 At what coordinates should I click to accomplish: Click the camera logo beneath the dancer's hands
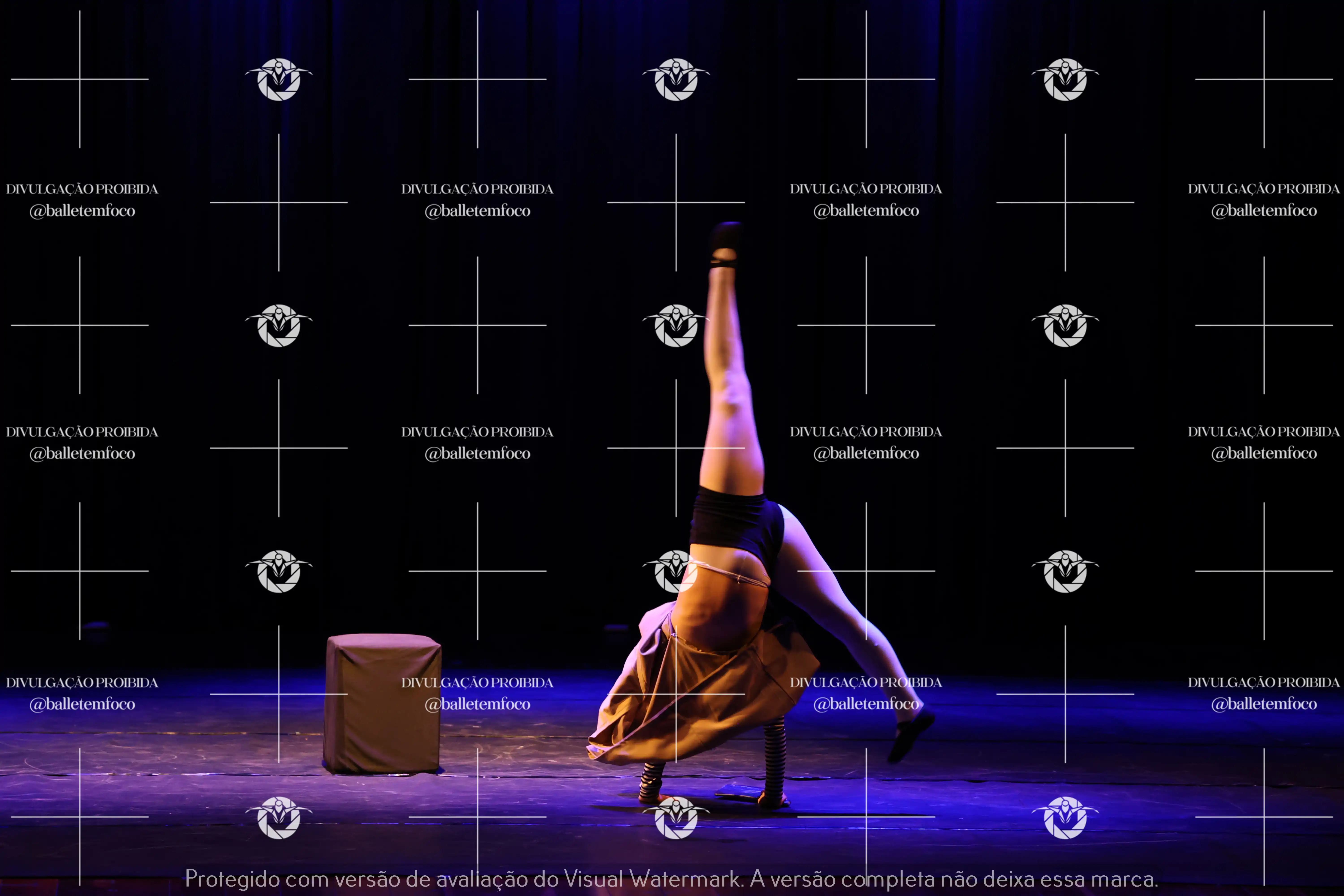click(x=676, y=818)
